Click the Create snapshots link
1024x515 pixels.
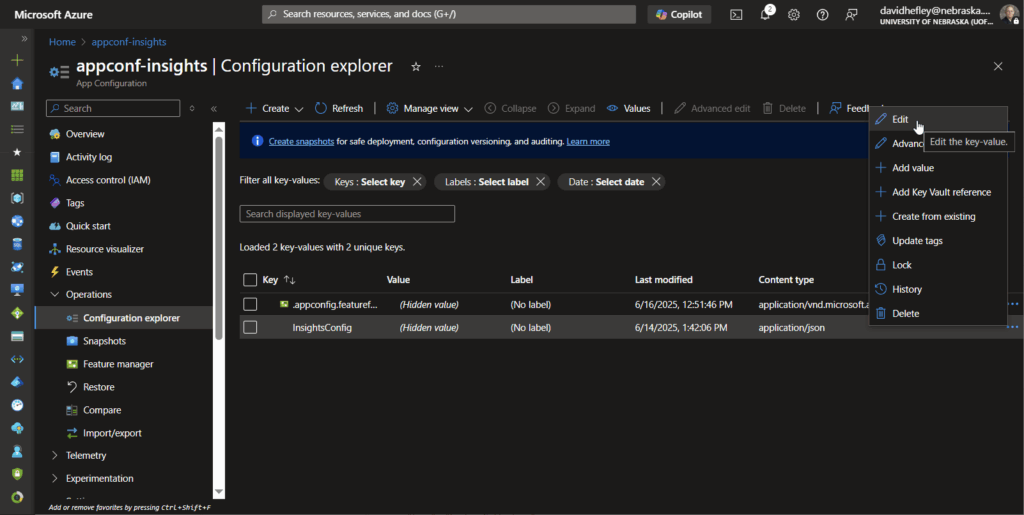(301, 142)
